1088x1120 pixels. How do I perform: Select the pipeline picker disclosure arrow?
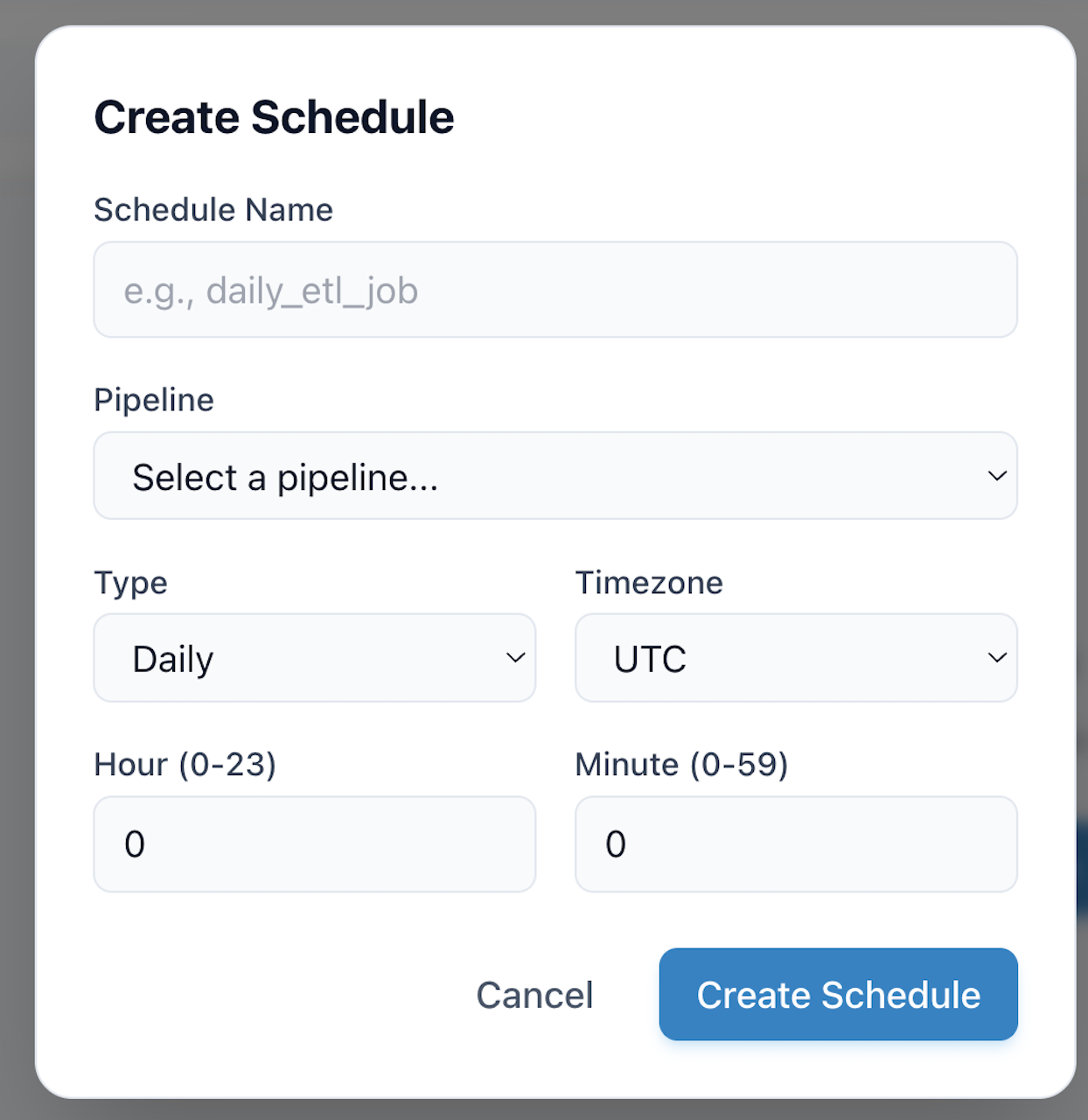click(996, 476)
